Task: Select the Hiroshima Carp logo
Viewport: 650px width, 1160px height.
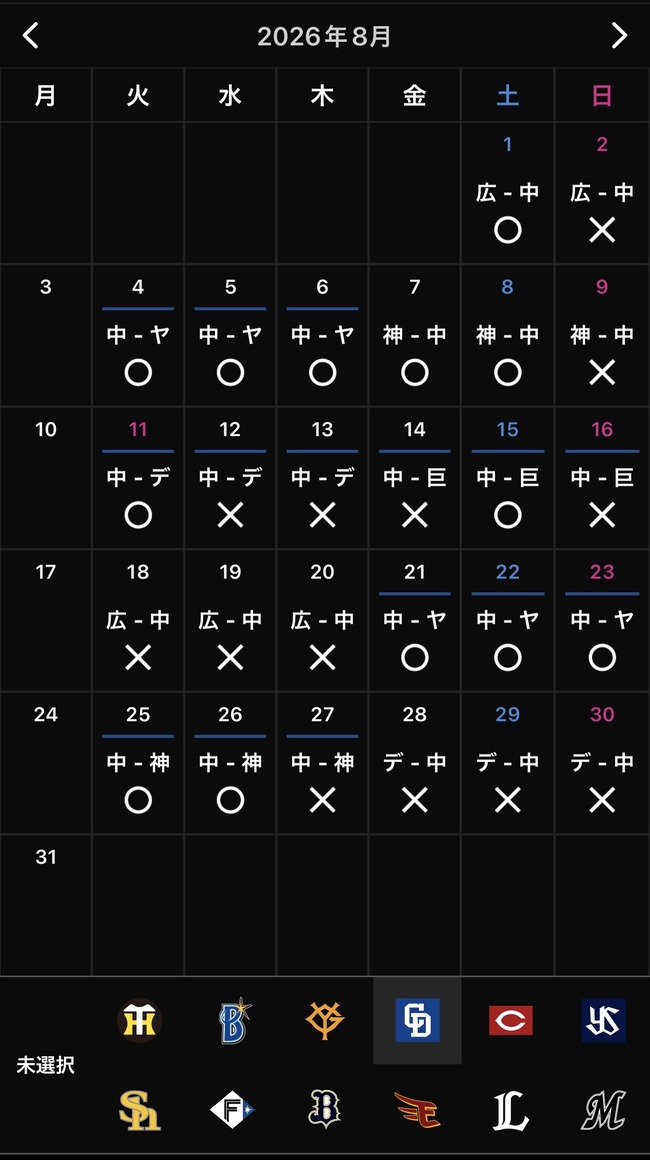Action: pos(510,1020)
